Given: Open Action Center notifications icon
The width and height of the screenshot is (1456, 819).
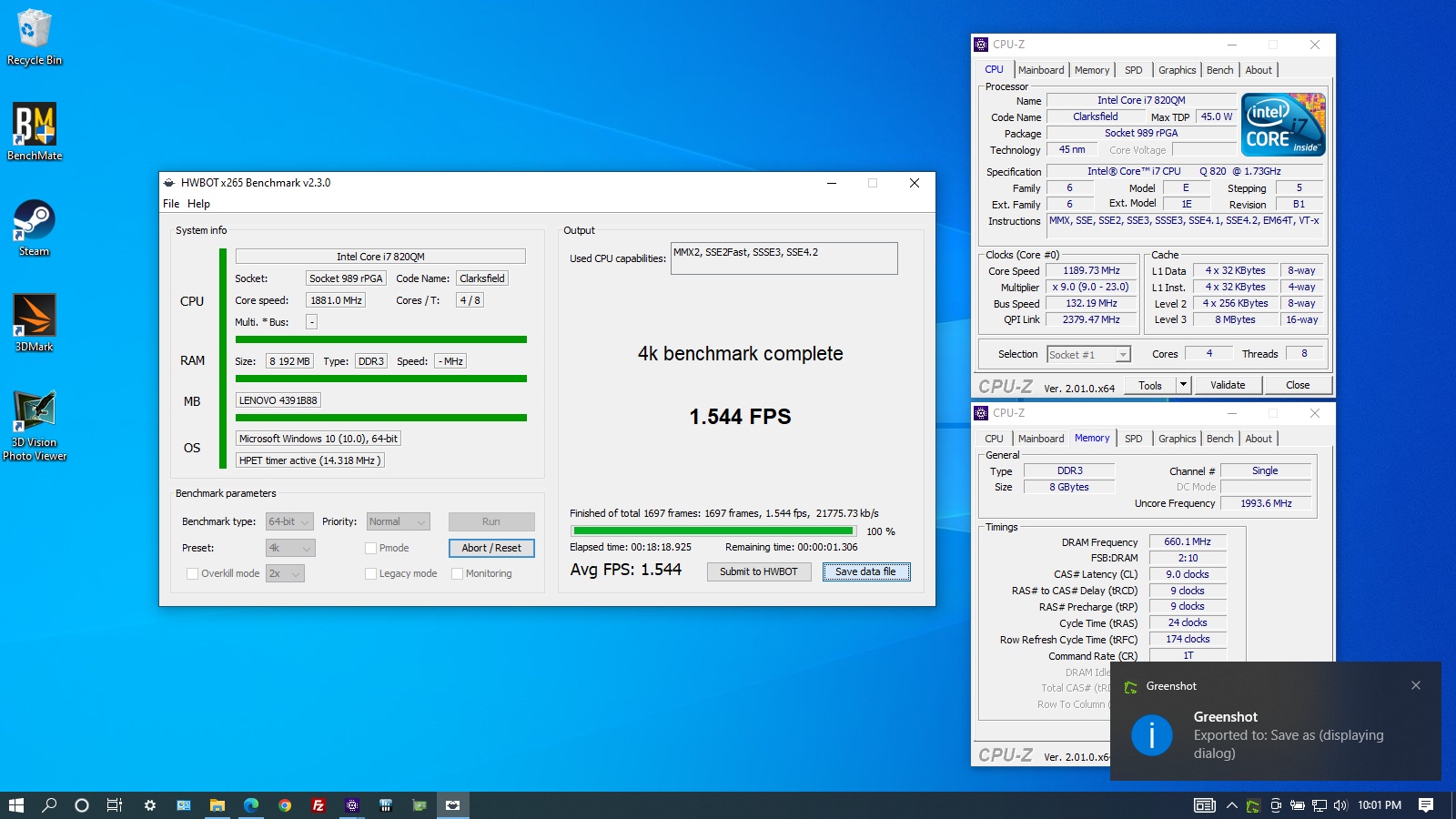Looking at the screenshot, I should (x=1426, y=805).
